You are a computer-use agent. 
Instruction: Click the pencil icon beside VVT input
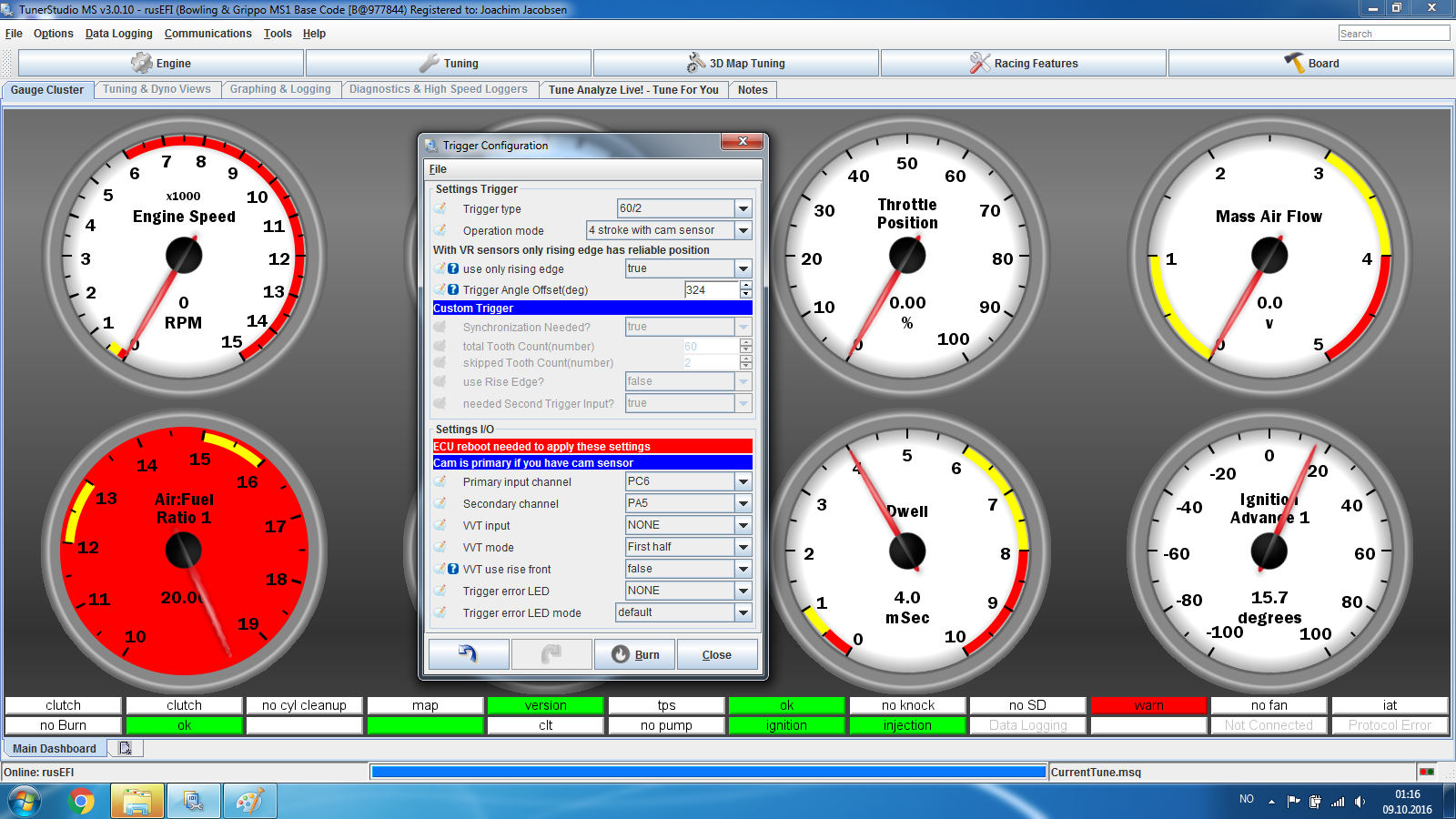(440, 525)
